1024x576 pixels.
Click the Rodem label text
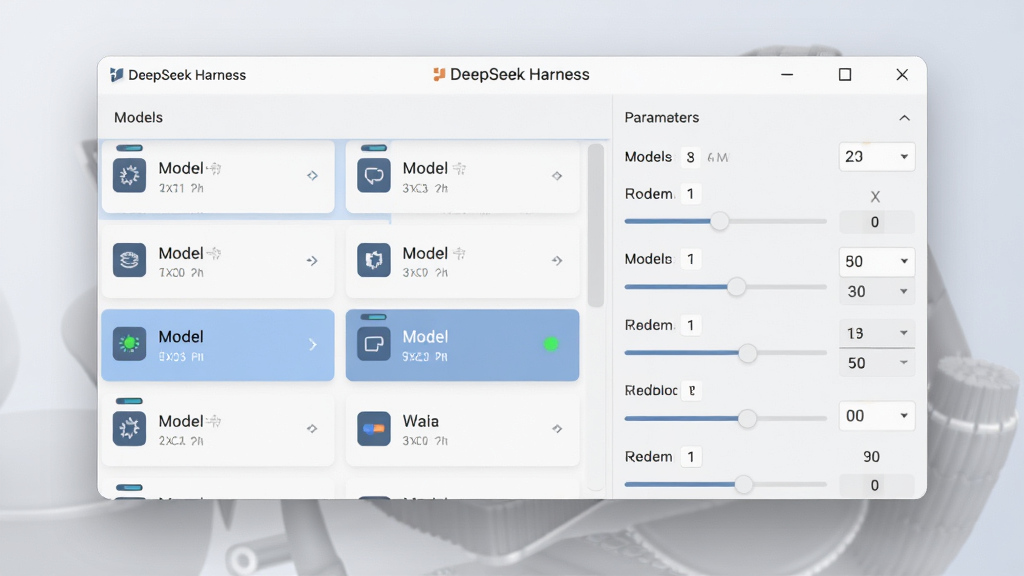point(649,194)
